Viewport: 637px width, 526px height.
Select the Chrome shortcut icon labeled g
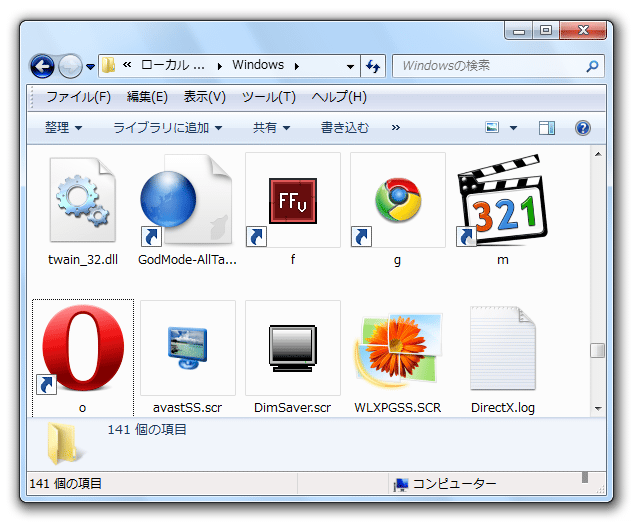(x=398, y=200)
